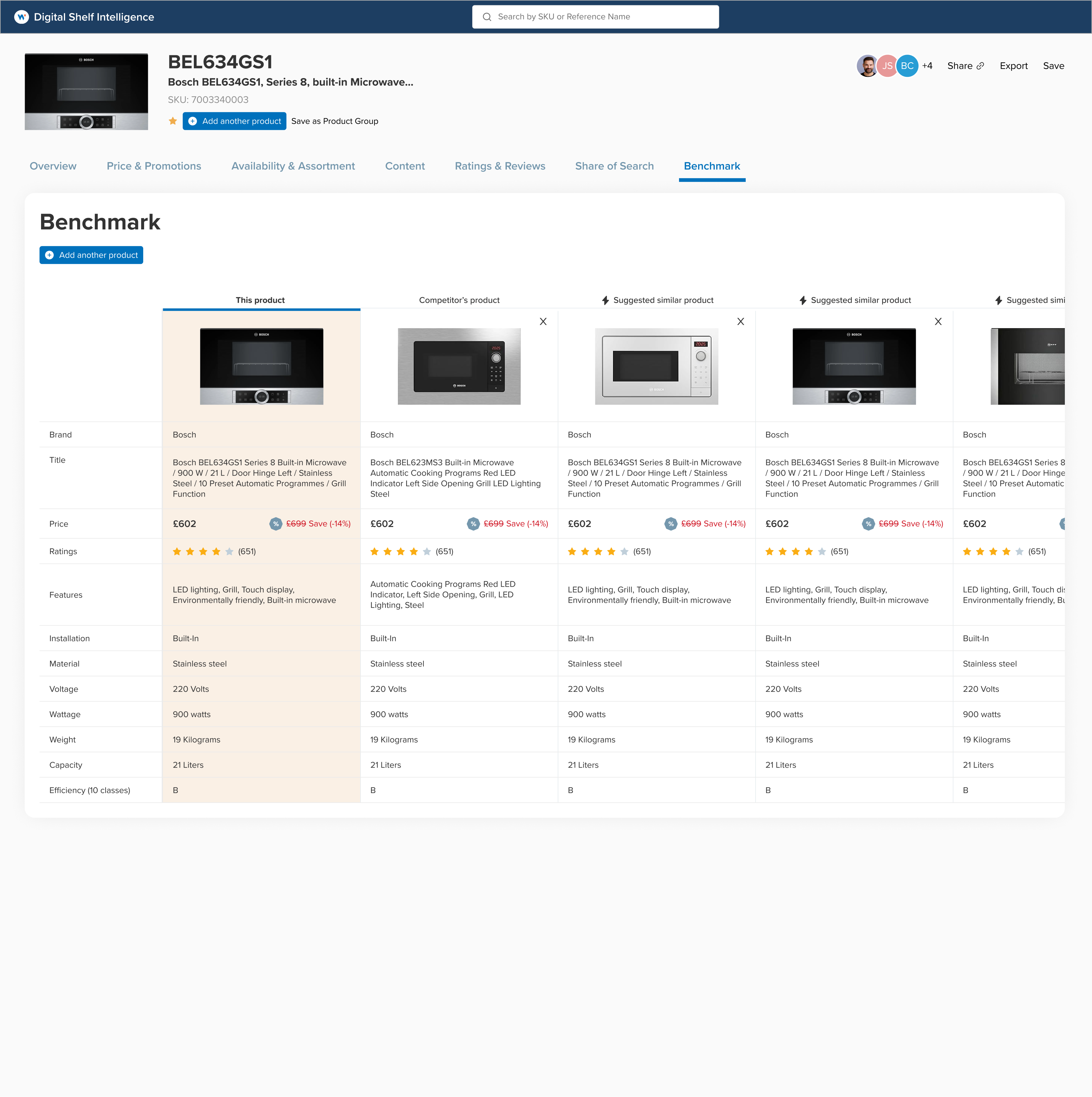
Task: Remove the Competitor's product column with X
Action: (543, 321)
